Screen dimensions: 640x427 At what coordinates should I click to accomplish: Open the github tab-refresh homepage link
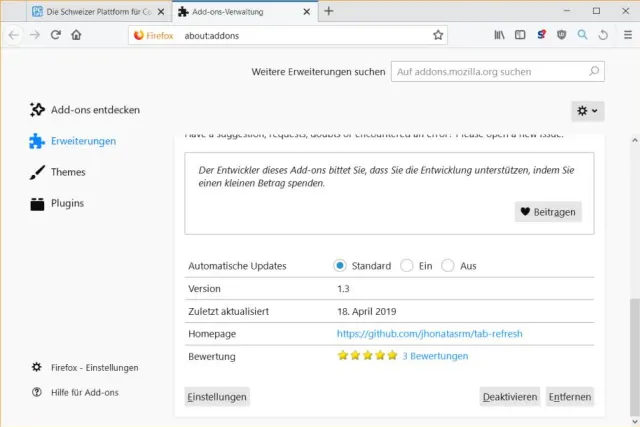(x=429, y=334)
